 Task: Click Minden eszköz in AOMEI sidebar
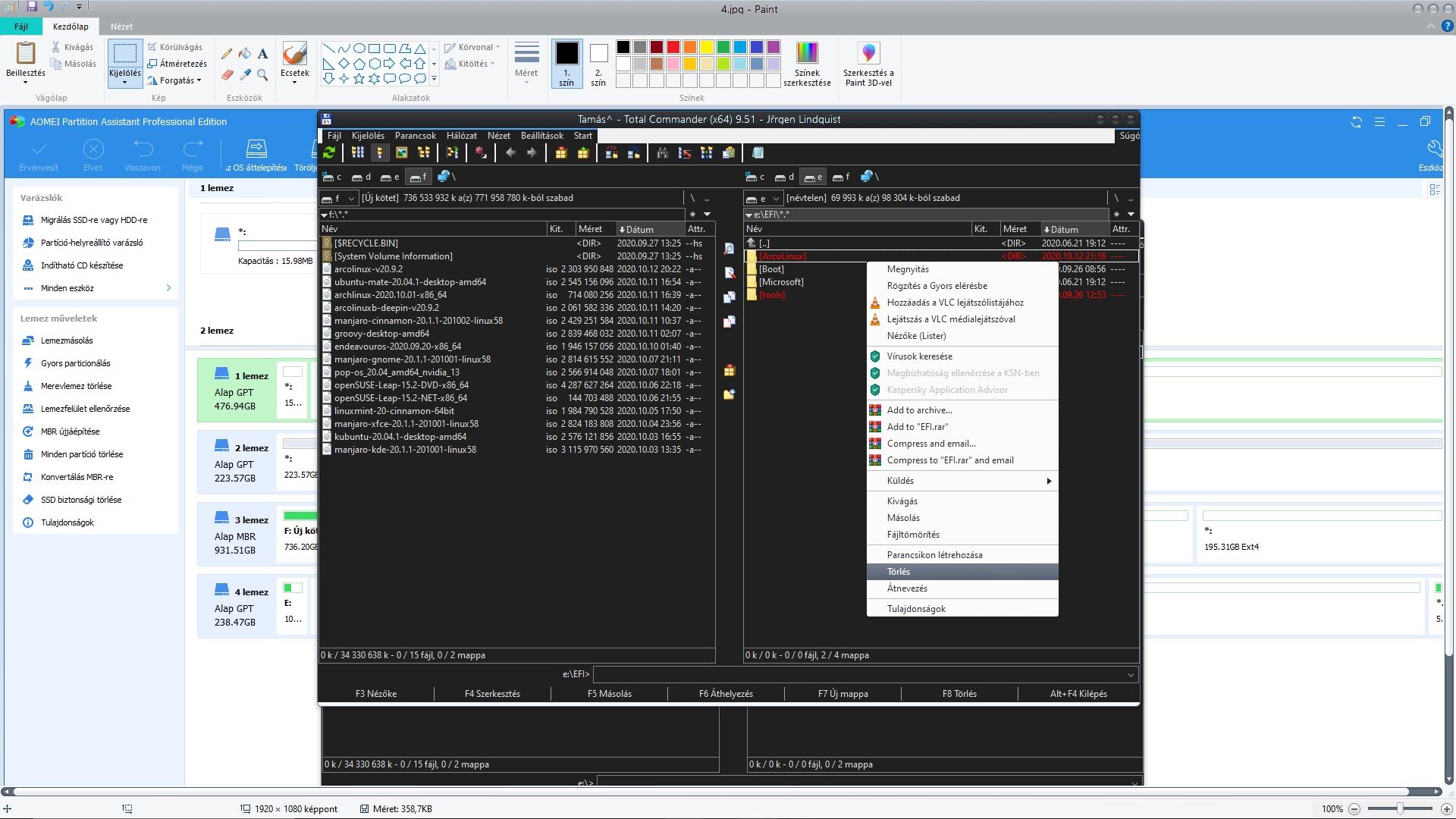96,288
